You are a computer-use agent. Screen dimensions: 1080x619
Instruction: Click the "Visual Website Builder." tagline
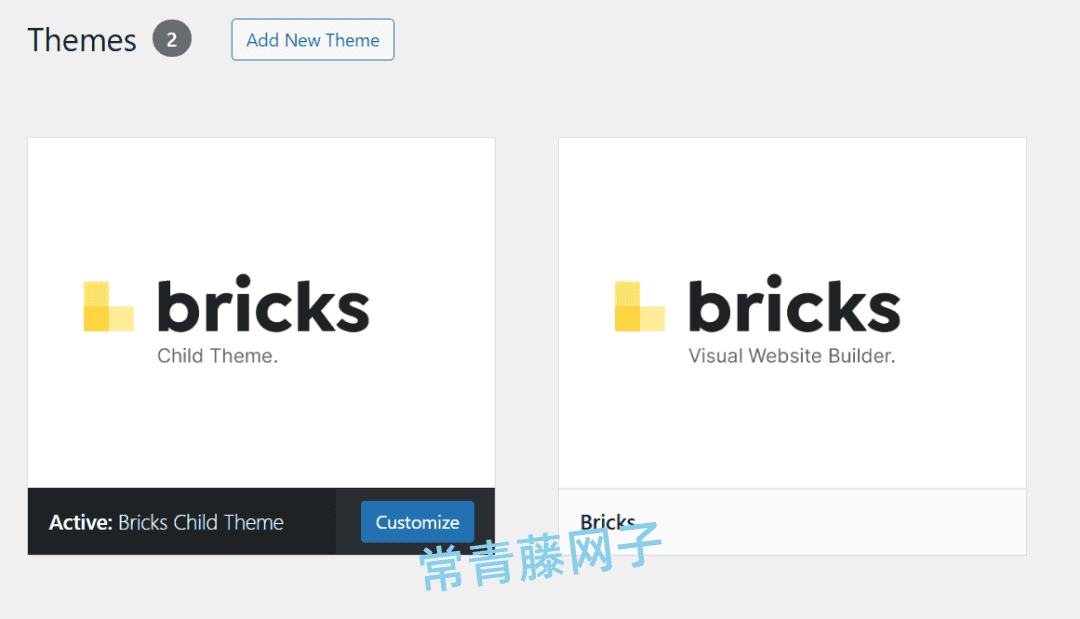click(x=791, y=356)
